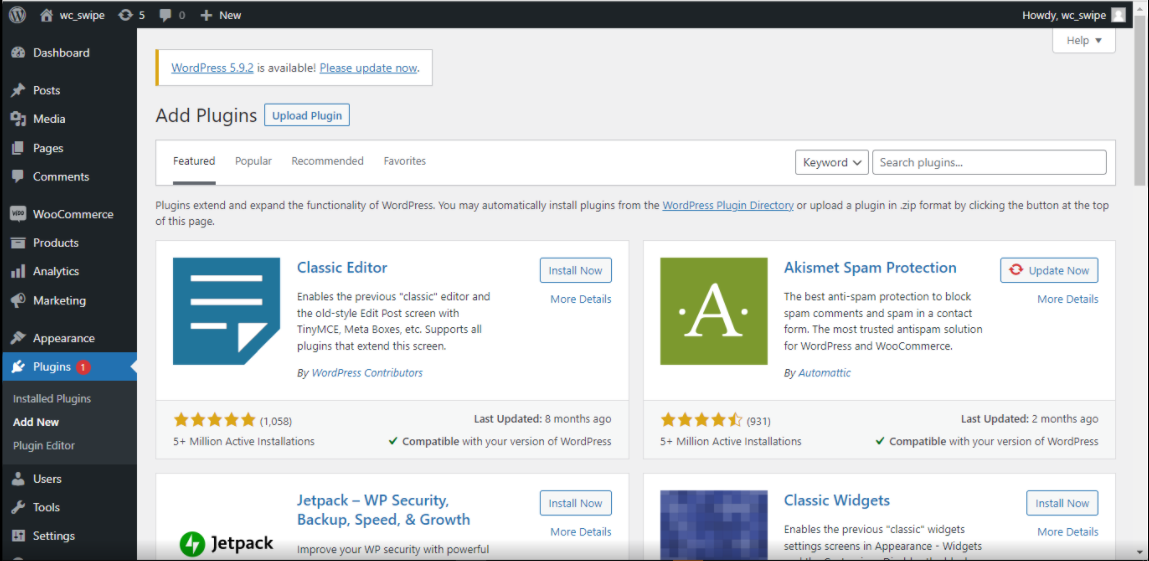
Task: Open Installed Plugins submenu item
Action: [x=52, y=399]
